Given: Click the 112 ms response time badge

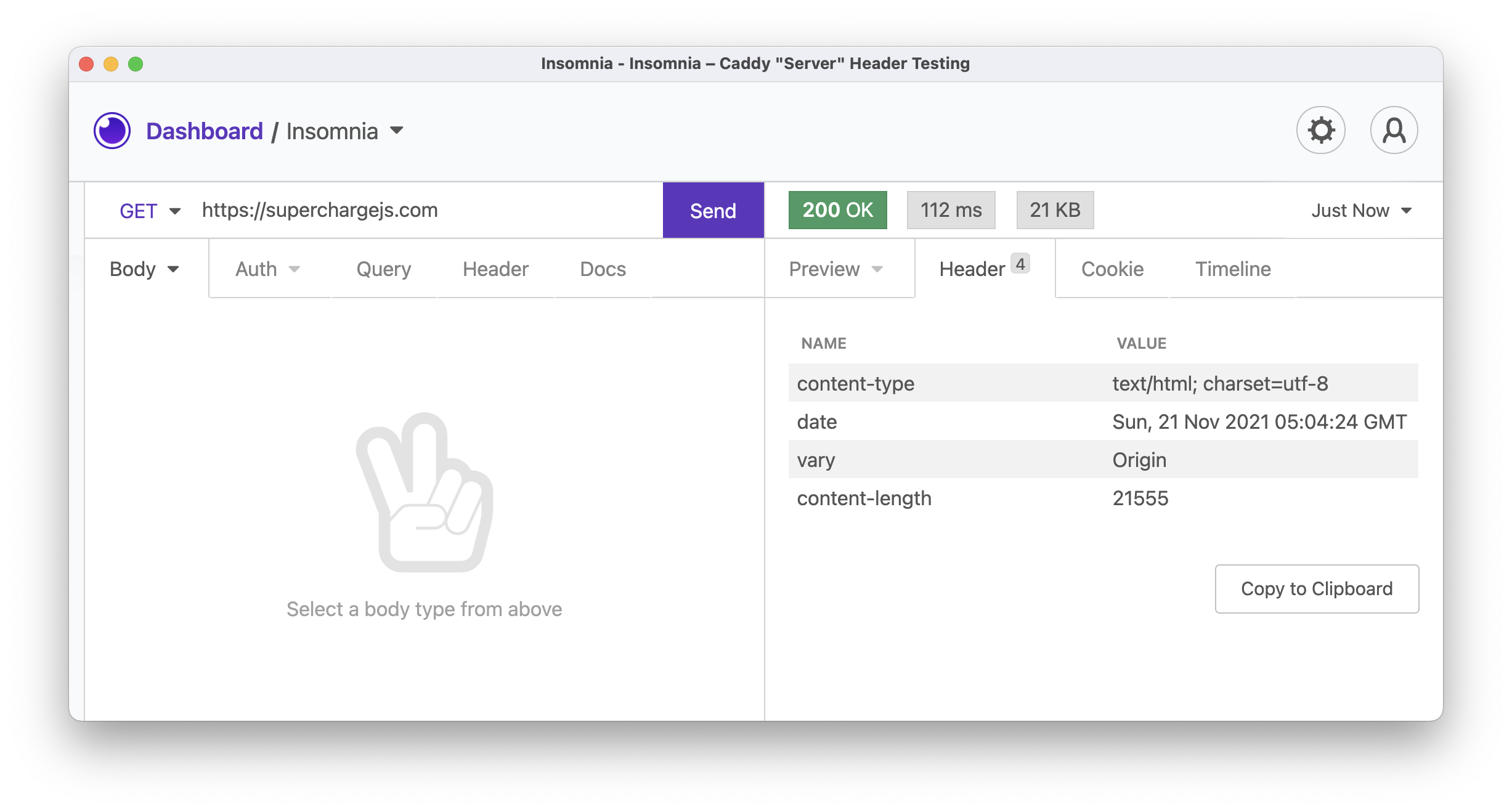Looking at the screenshot, I should pos(950,209).
